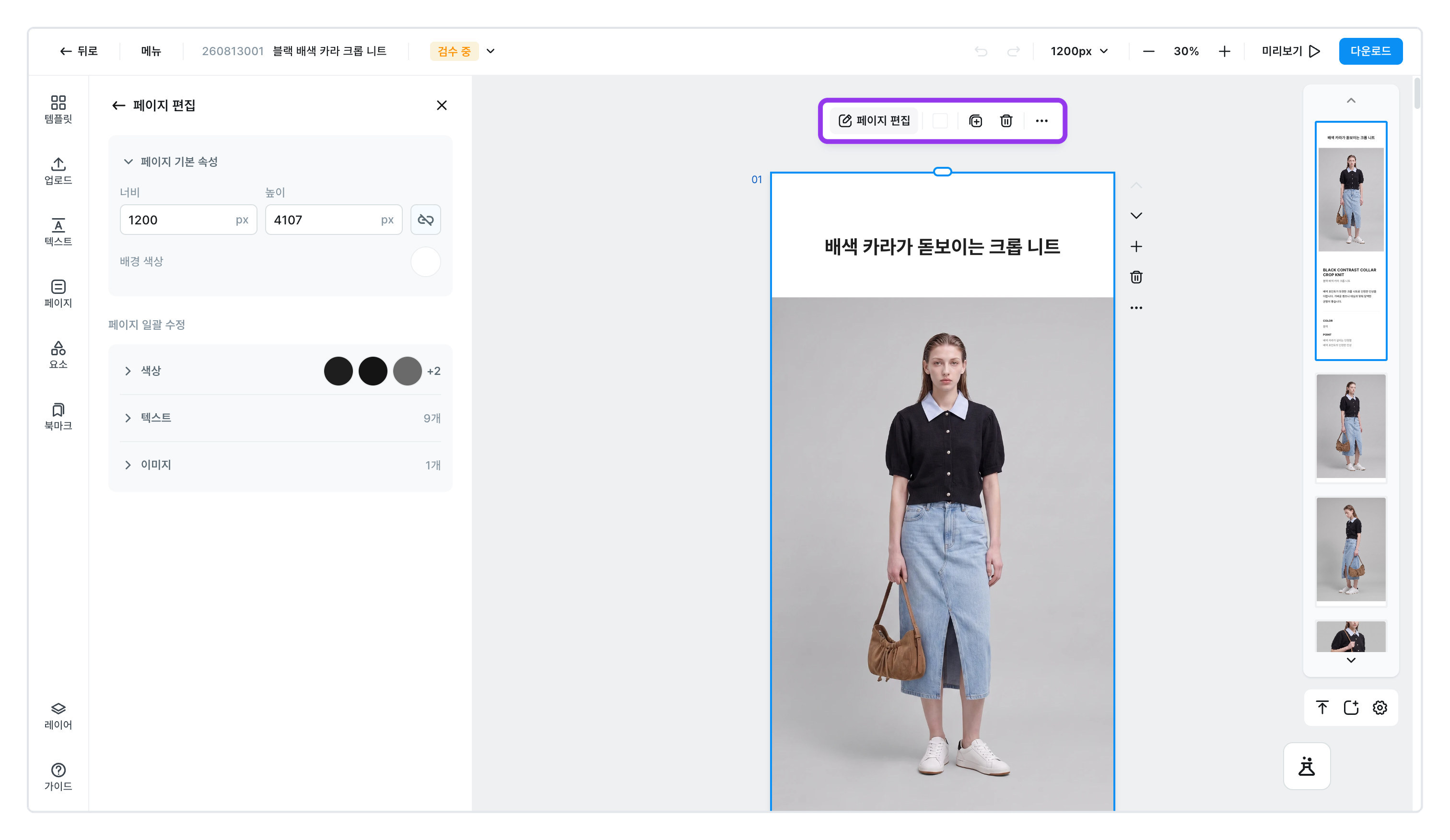Go back using arrow beside 페이지 편집 title
The width and height of the screenshot is (1450, 840).
[118, 105]
